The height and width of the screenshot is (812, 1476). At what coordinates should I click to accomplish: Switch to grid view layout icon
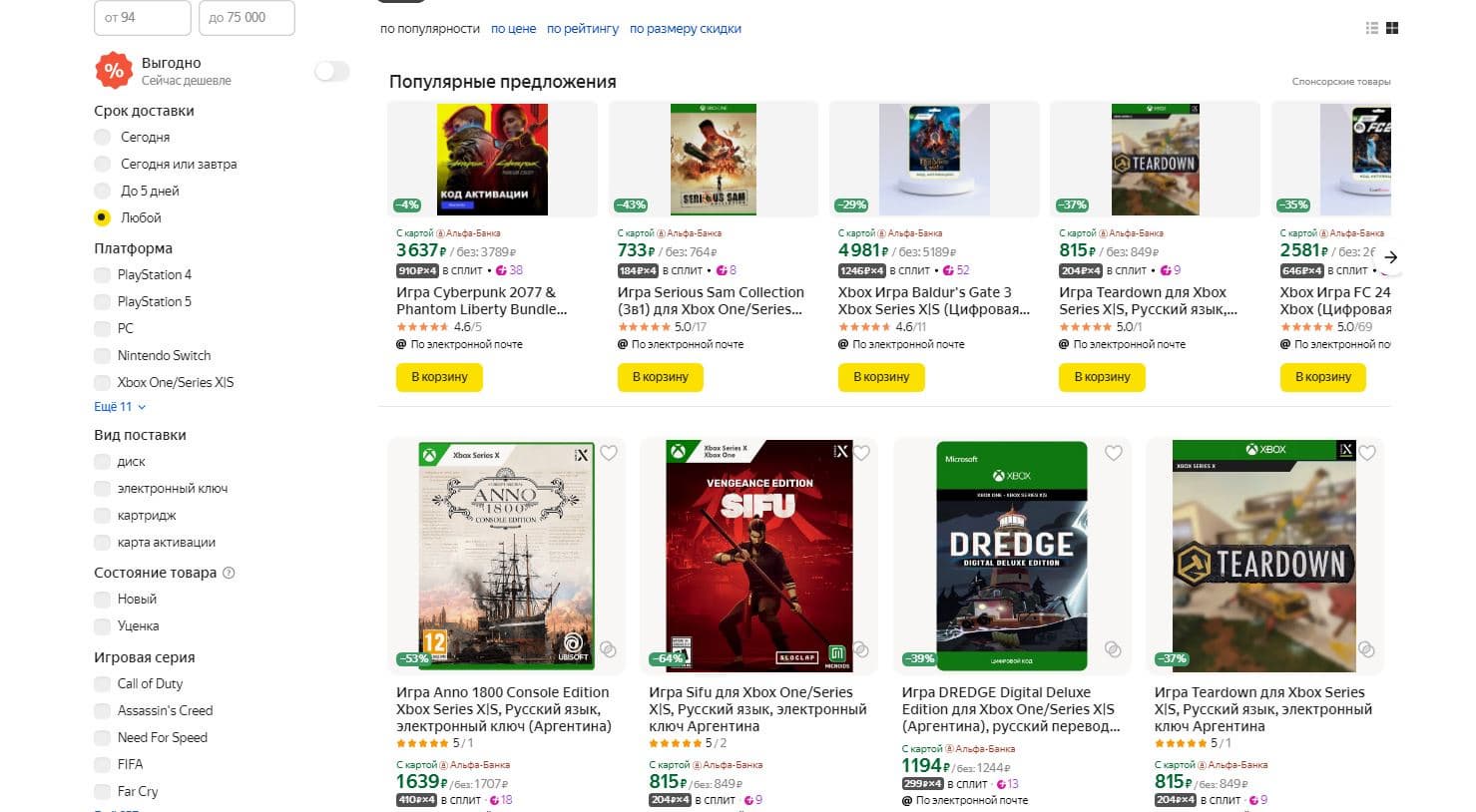click(x=1393, y=28)
